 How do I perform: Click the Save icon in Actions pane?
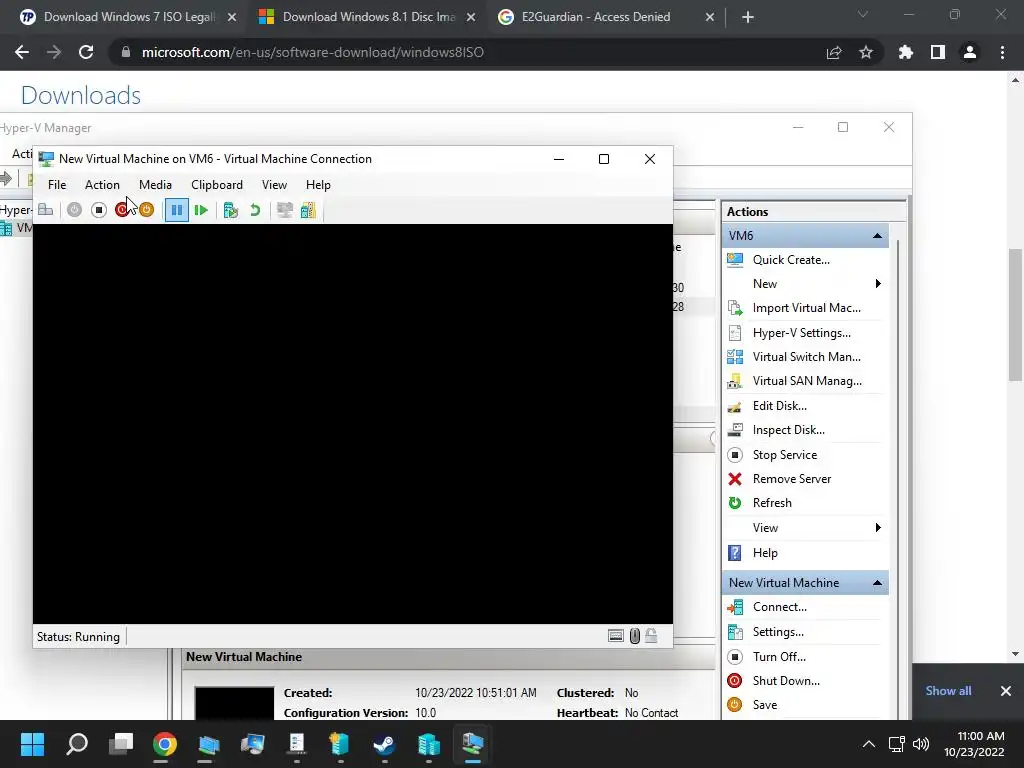pos(735,705)
